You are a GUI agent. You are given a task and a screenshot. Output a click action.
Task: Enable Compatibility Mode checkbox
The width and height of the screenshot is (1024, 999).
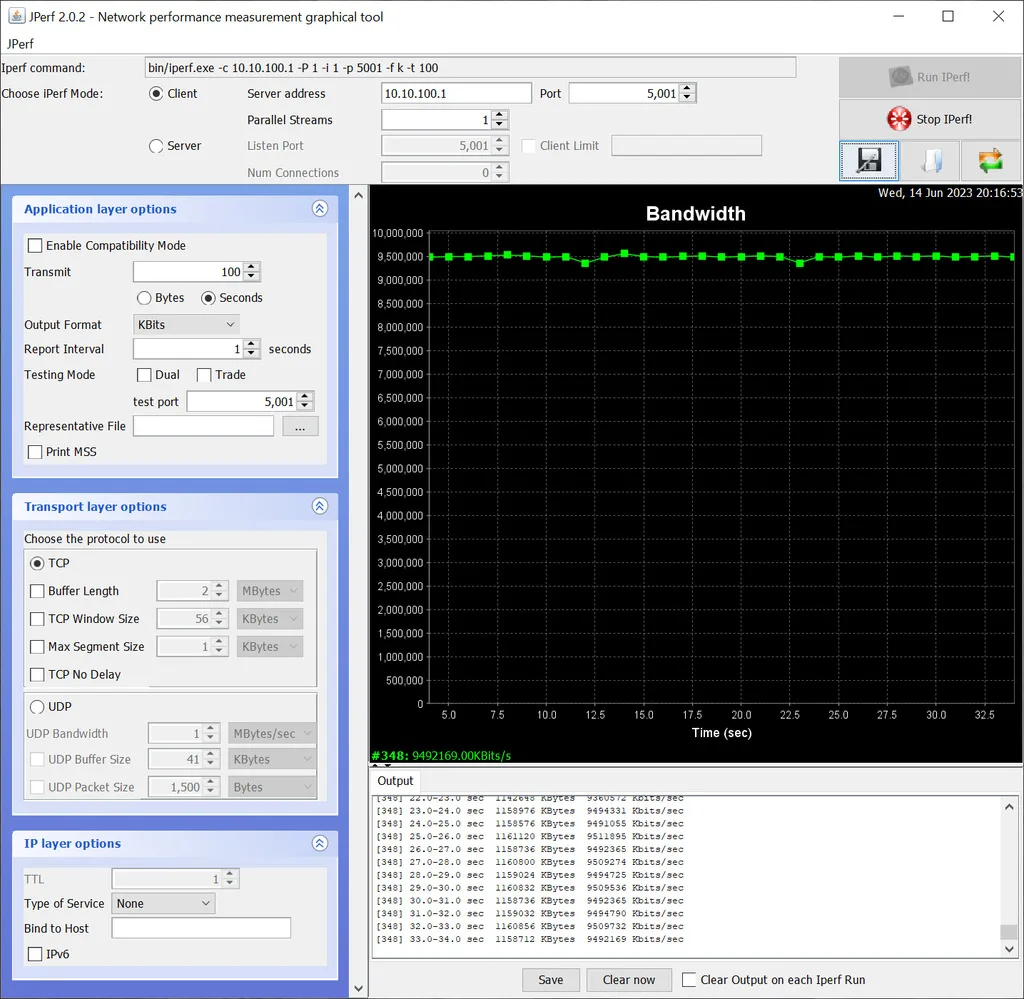(35, 246)
